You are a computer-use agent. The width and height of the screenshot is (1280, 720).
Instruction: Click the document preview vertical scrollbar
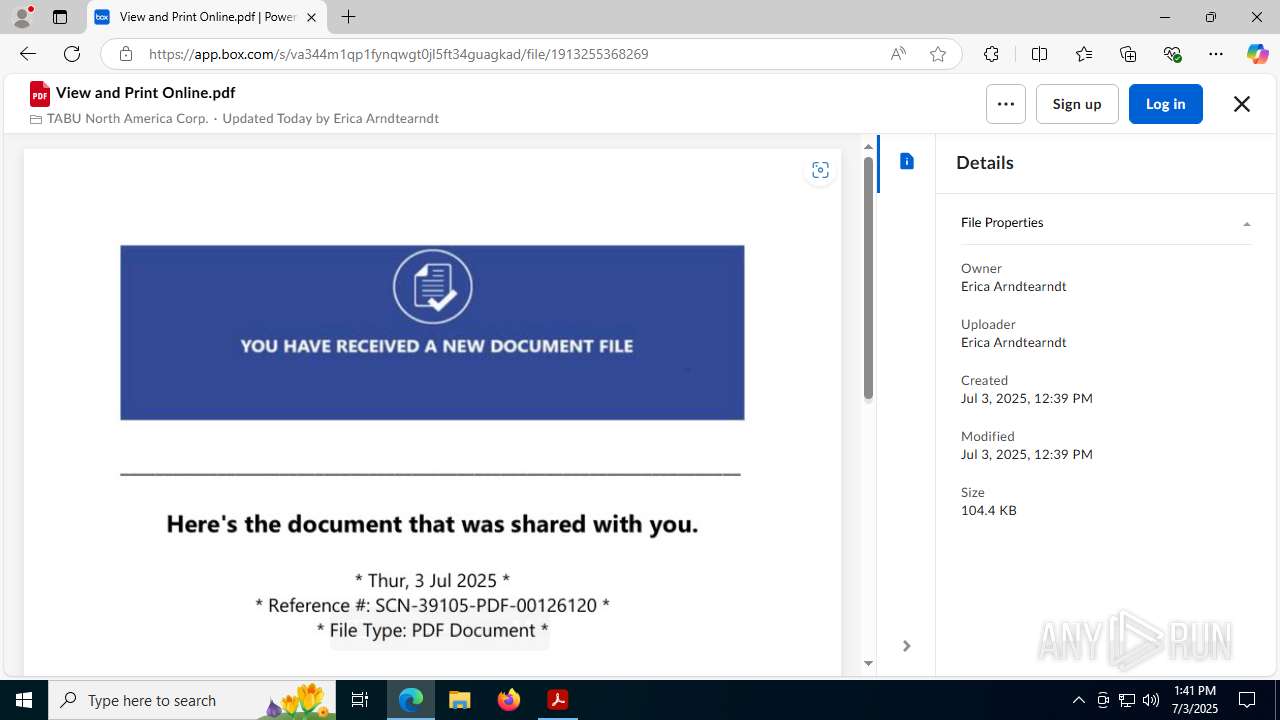point(868,279)
